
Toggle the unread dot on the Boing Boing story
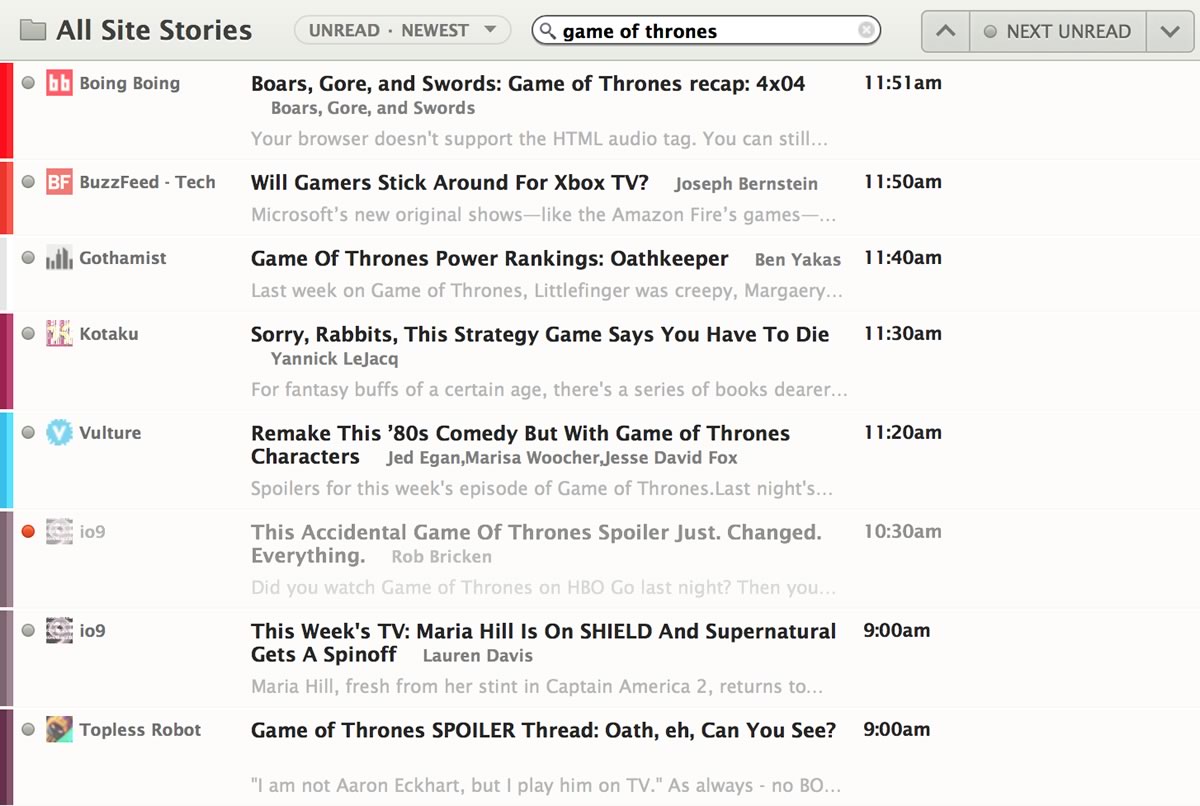28,83
